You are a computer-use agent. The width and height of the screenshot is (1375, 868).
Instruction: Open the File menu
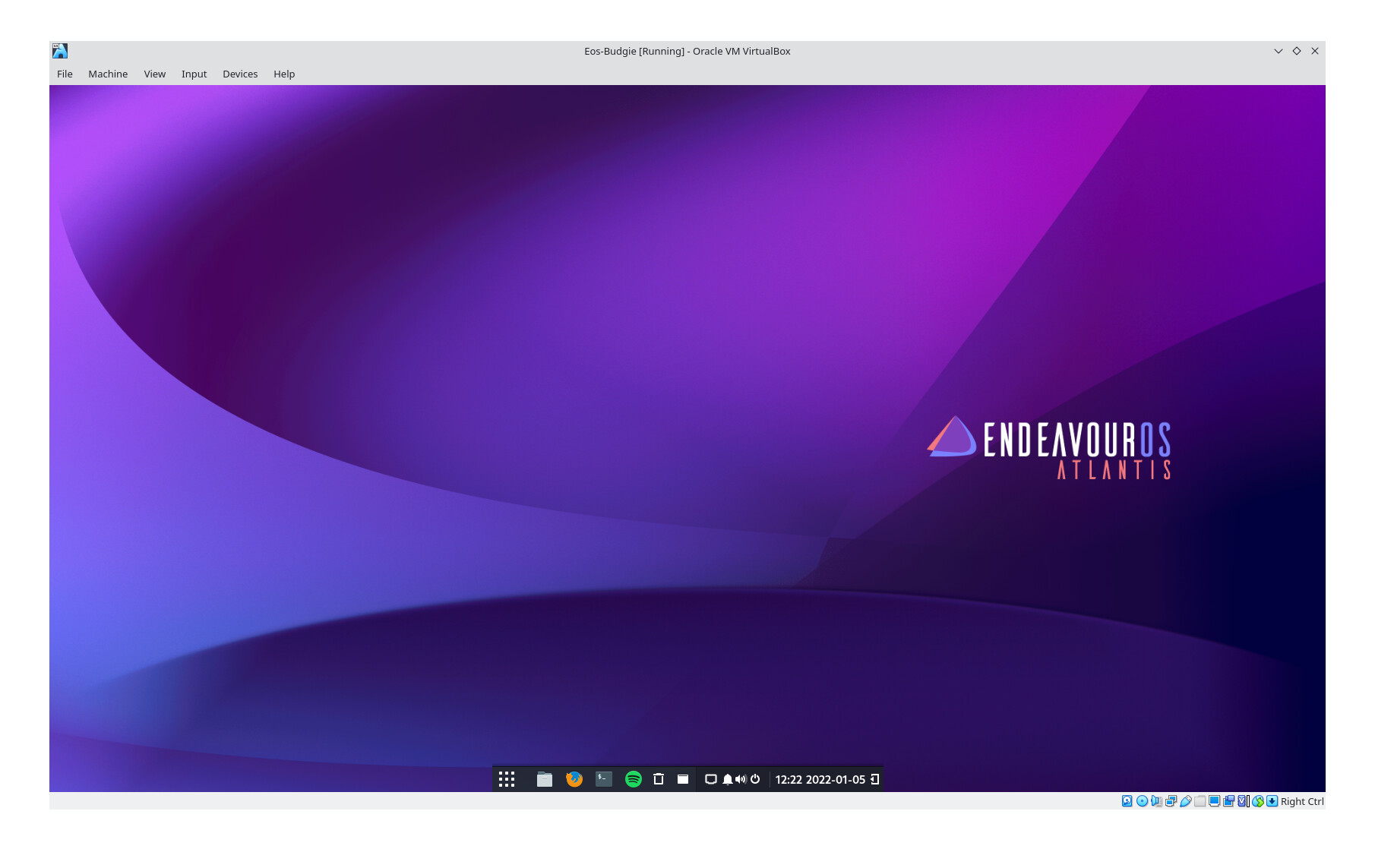tap(65, 74)
